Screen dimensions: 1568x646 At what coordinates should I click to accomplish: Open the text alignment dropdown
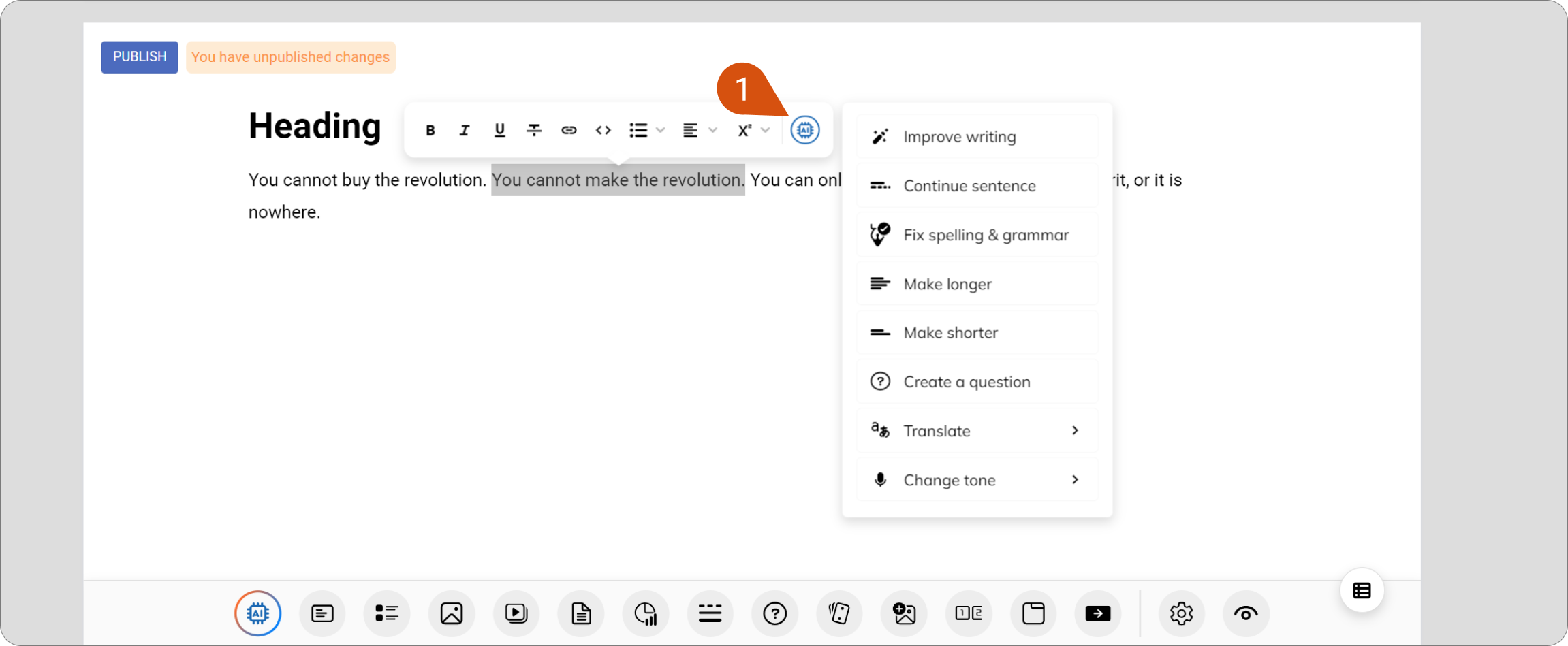click(x=700, y=130)
